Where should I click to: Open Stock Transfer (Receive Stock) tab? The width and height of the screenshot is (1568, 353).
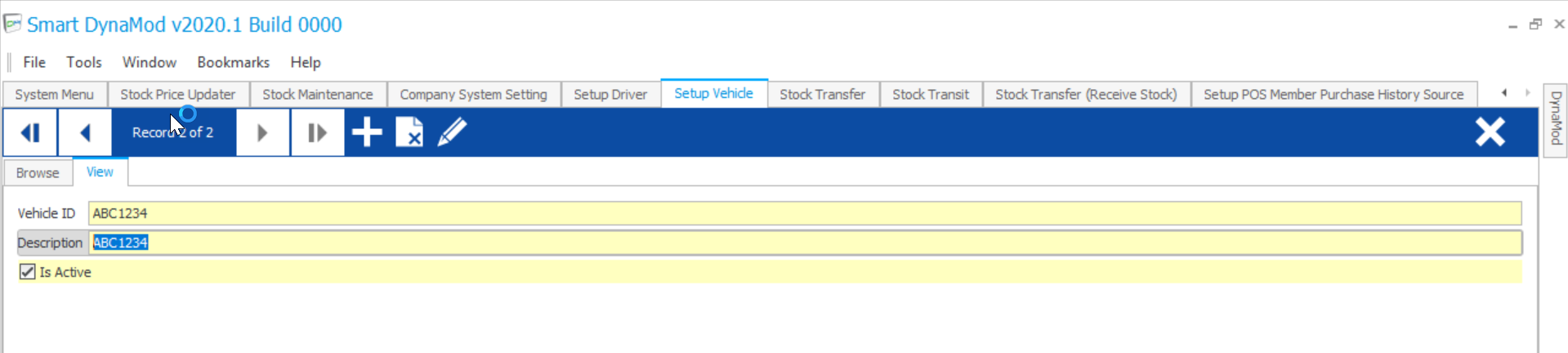click(x=1087, y=95)
